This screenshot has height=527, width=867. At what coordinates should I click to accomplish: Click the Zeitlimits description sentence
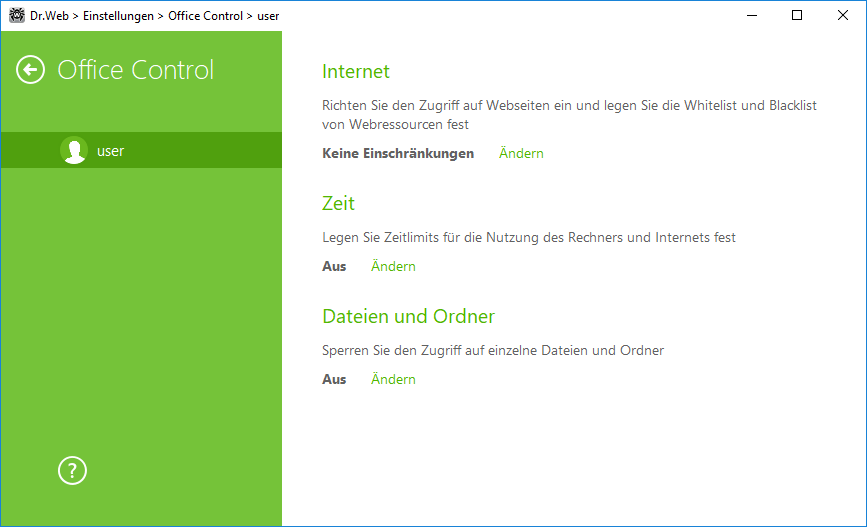529,237
